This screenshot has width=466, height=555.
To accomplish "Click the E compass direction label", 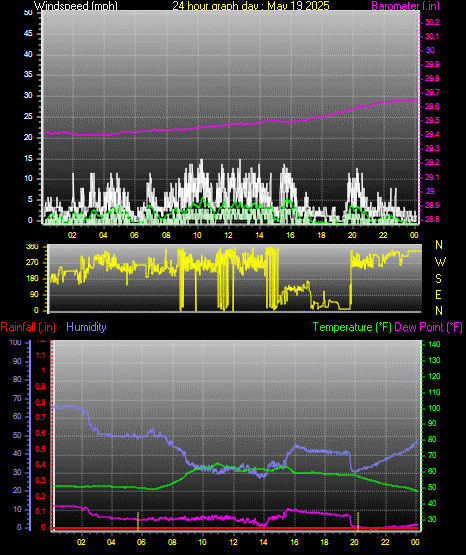I will pos(438,294).
